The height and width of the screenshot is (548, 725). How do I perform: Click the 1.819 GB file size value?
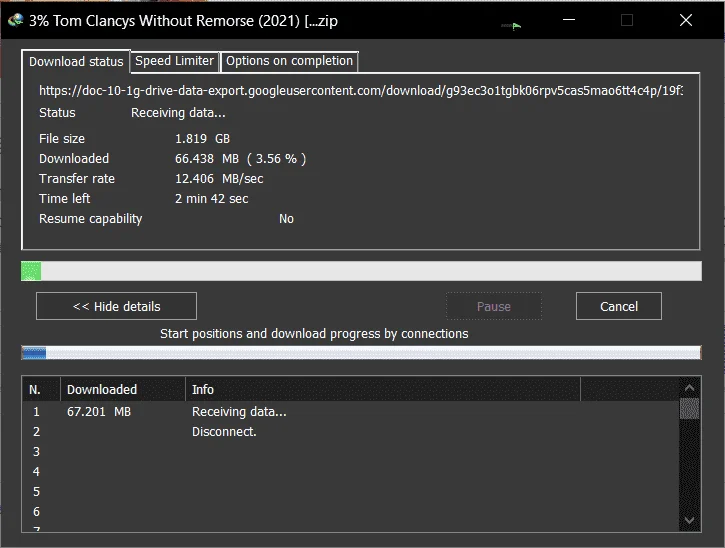[x=202, y=139]
